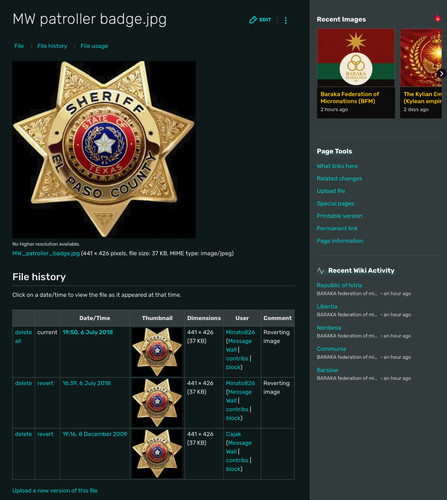Image resolution: width=447 pixels, height=500 pixels.
Task: Open the 16:39, 6 July 2018 version
Action: [86, 383]
